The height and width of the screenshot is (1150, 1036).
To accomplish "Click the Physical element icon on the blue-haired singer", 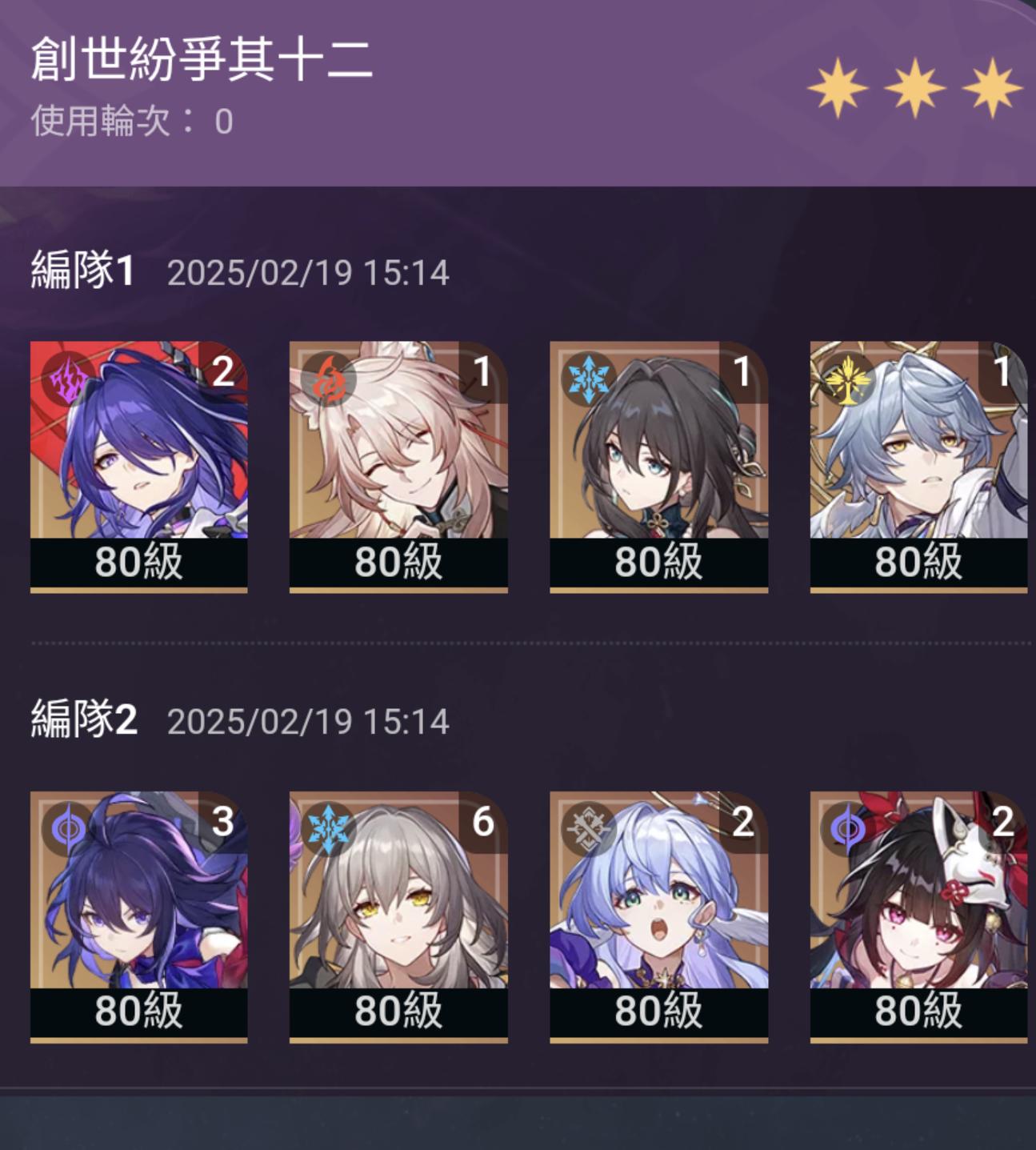I will pyautogui.click(x=588, y=828).
